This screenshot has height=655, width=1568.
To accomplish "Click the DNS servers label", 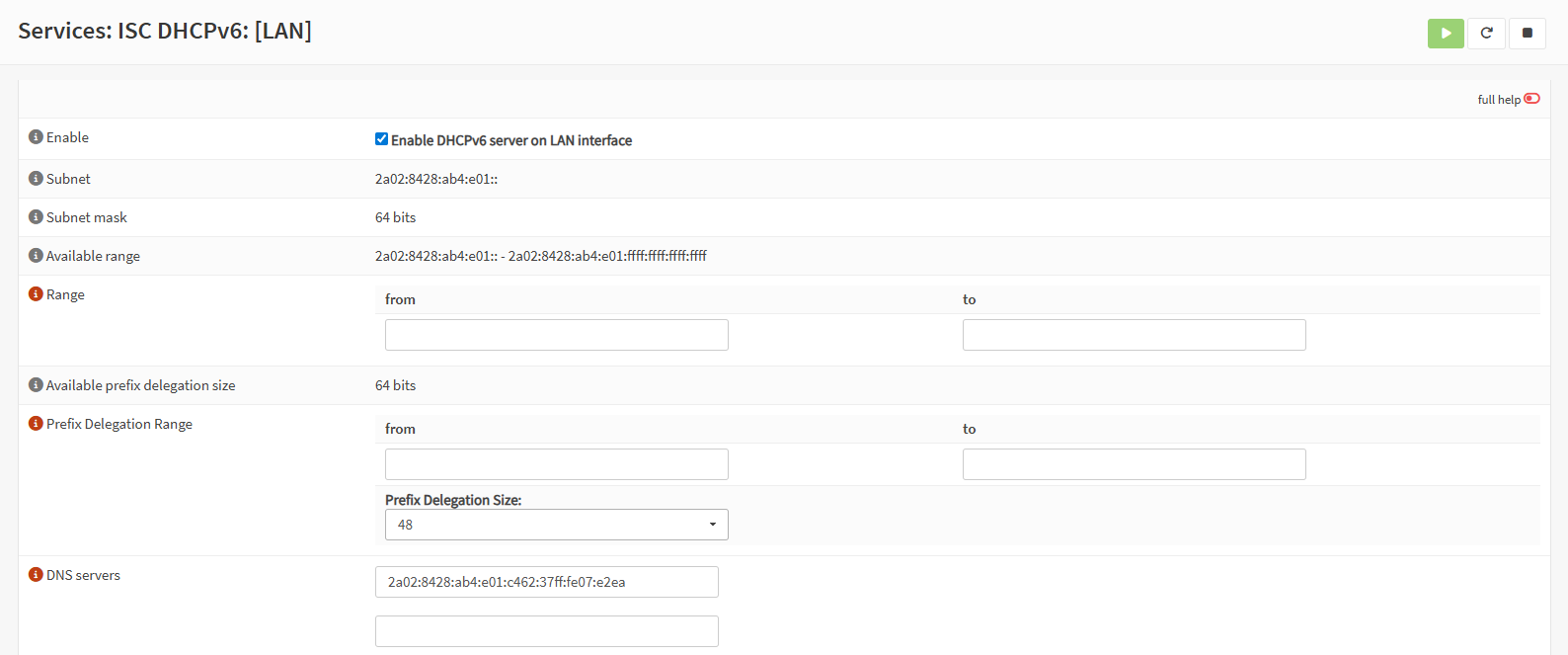I will (83, 575).
